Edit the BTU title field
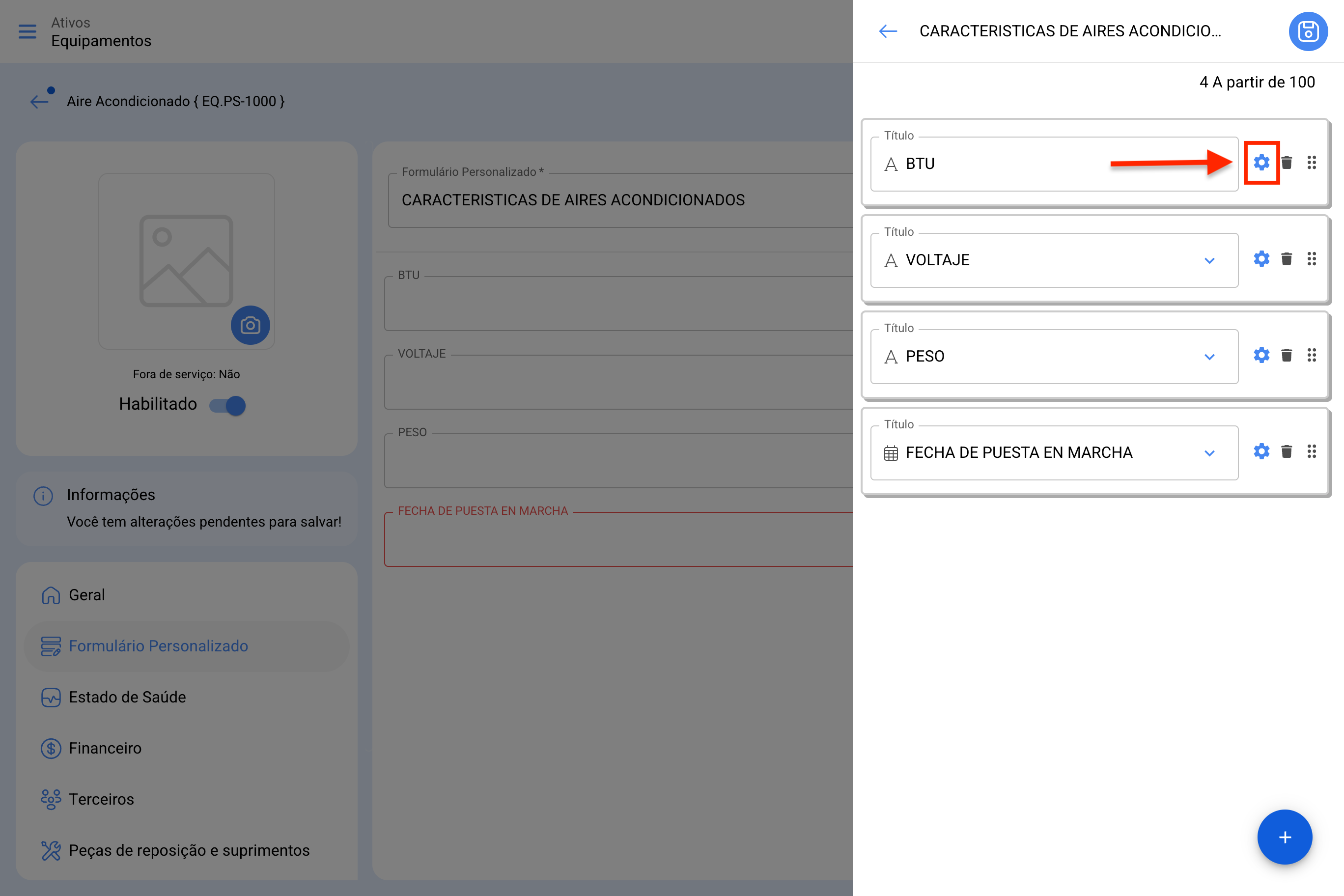Image resolution: width=1344 pixels, height=896 pixels. [x=1054, y=164]
